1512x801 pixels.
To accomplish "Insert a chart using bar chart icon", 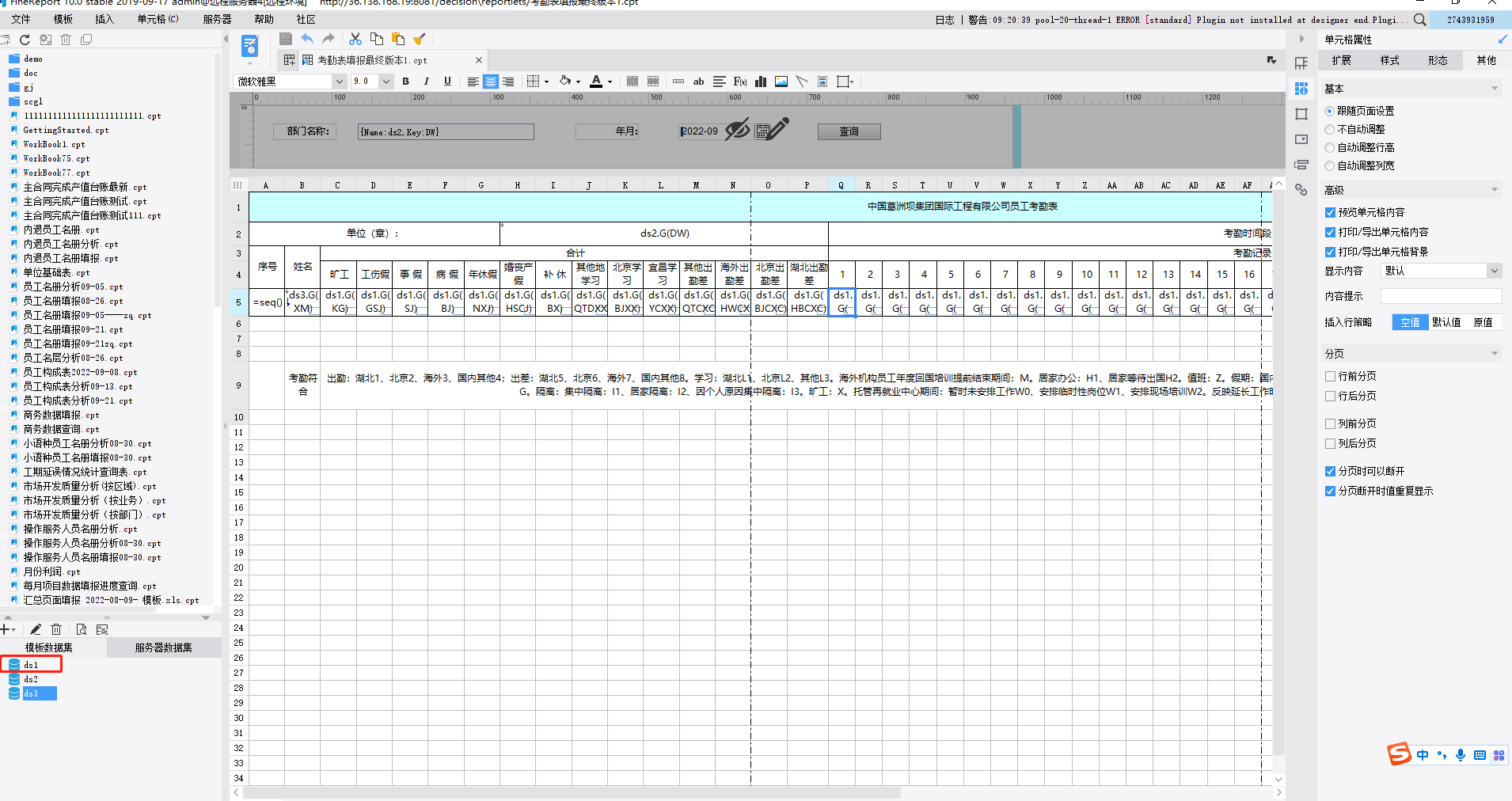I will 761,82.
